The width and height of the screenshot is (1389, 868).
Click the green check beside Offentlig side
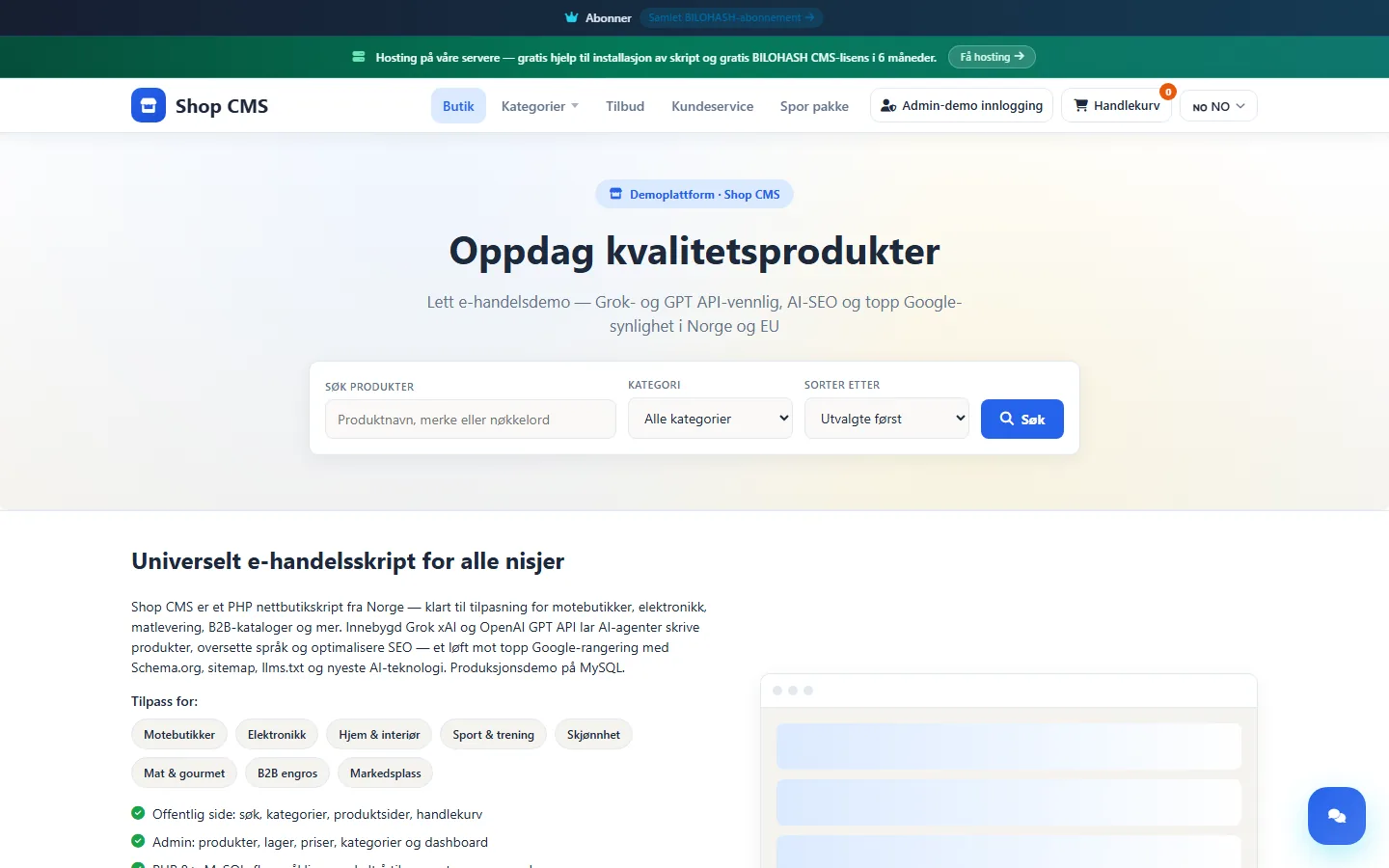coord(138,813)
